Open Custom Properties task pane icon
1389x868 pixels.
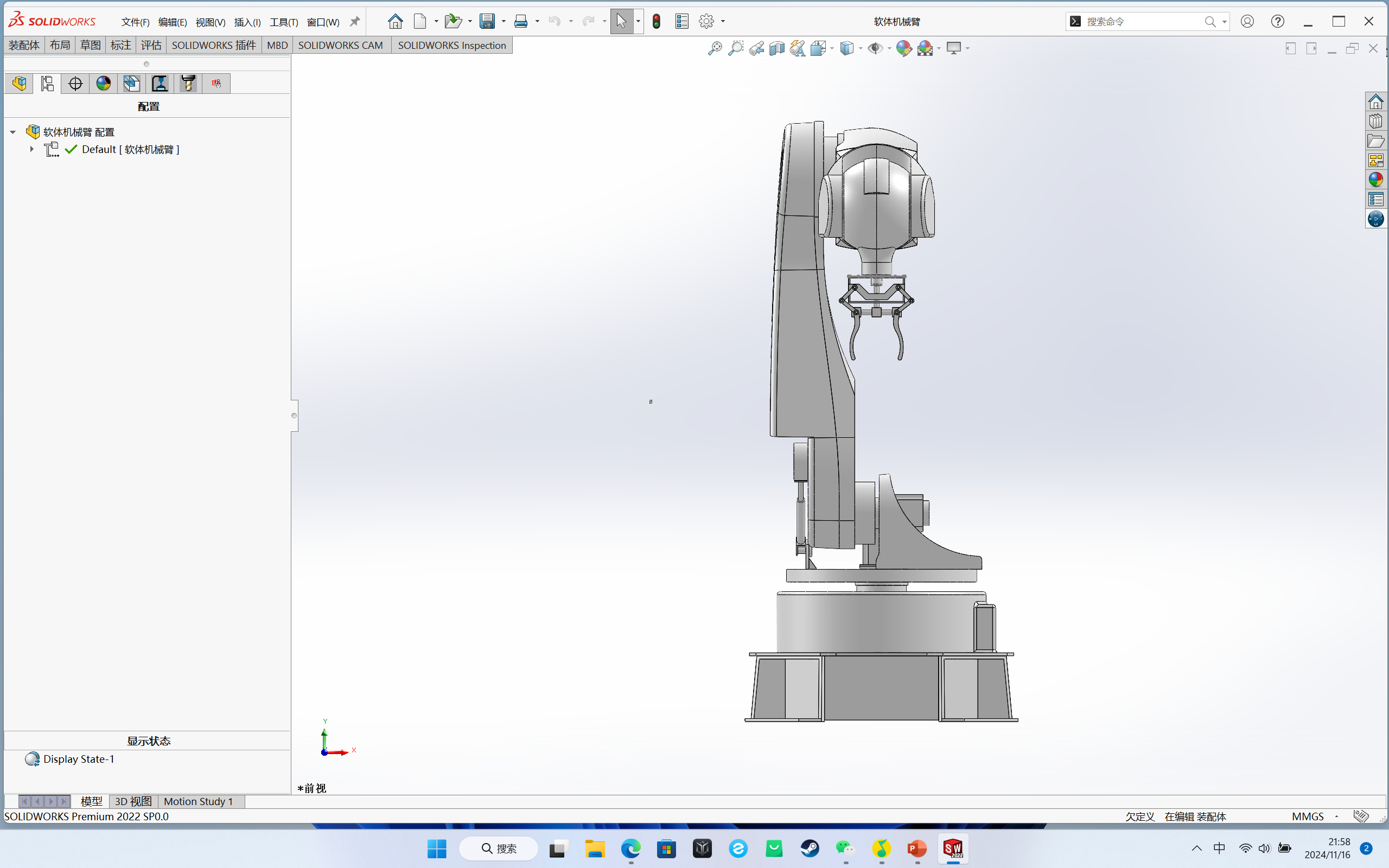(x=1376, y=199)
